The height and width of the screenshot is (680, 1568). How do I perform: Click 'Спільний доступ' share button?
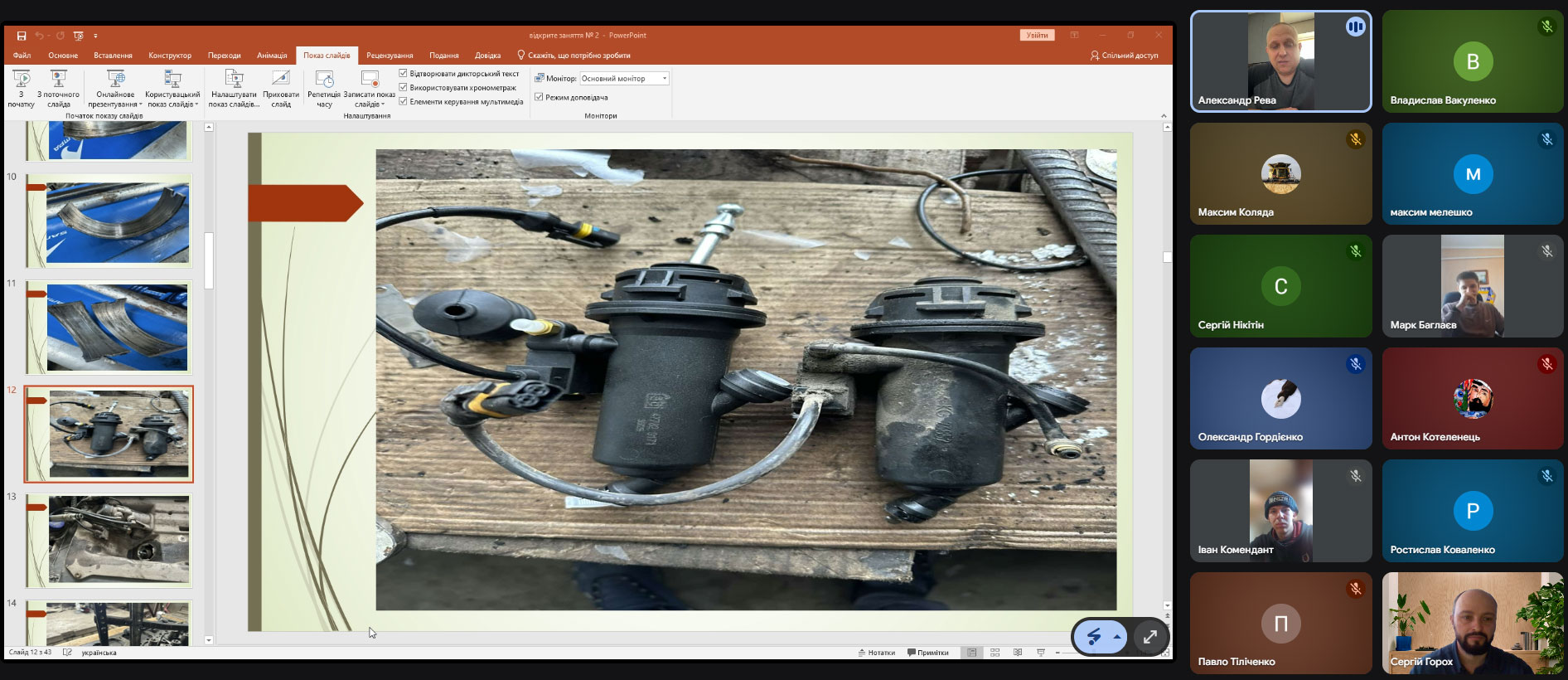click(1124, 56)
